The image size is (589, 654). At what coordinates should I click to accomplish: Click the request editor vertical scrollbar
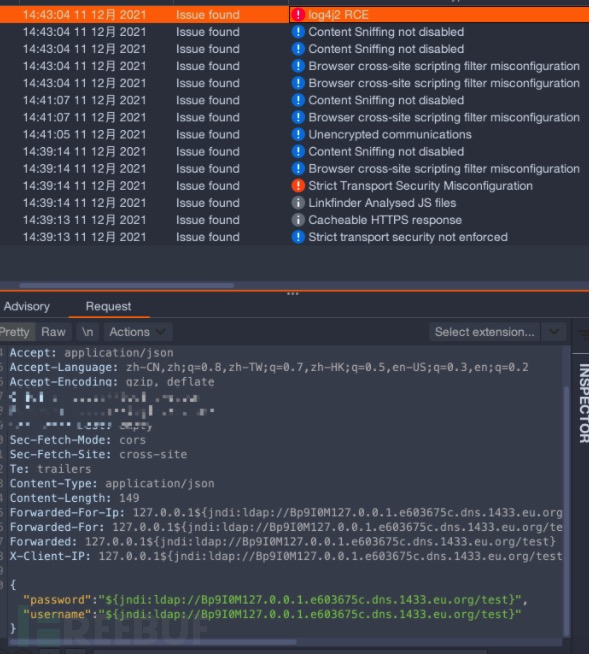click(566, 511)
